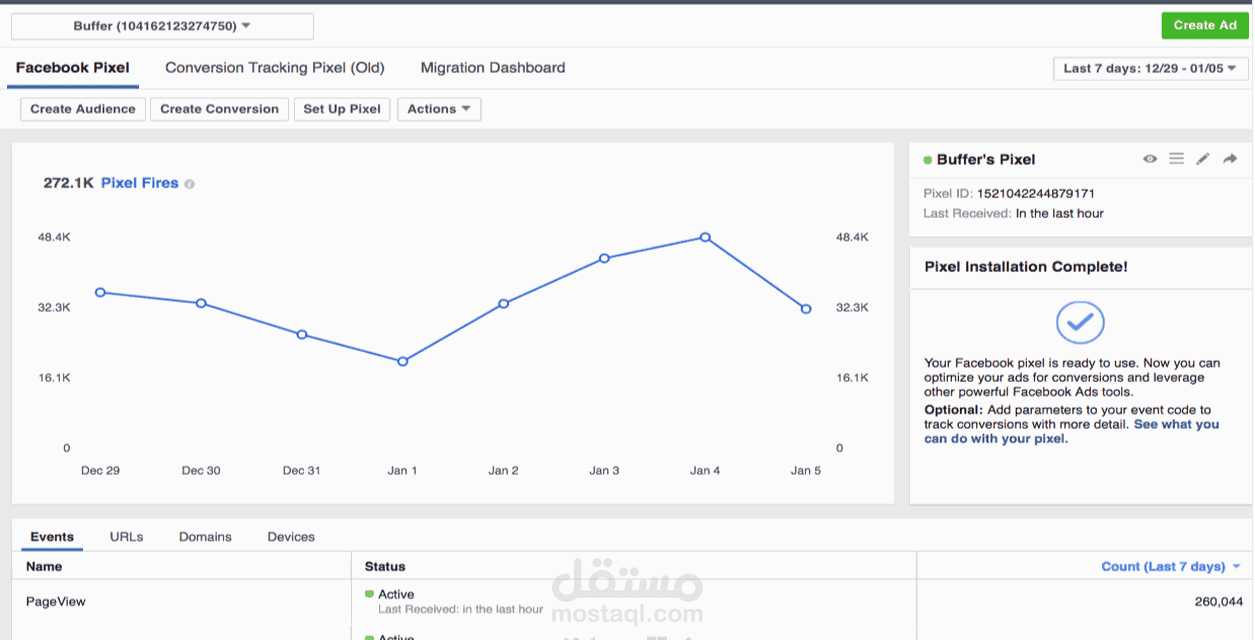Click the green Active indicator for PageView
The height and width of the screenshot is (640, 1255).
click(369, 595)
